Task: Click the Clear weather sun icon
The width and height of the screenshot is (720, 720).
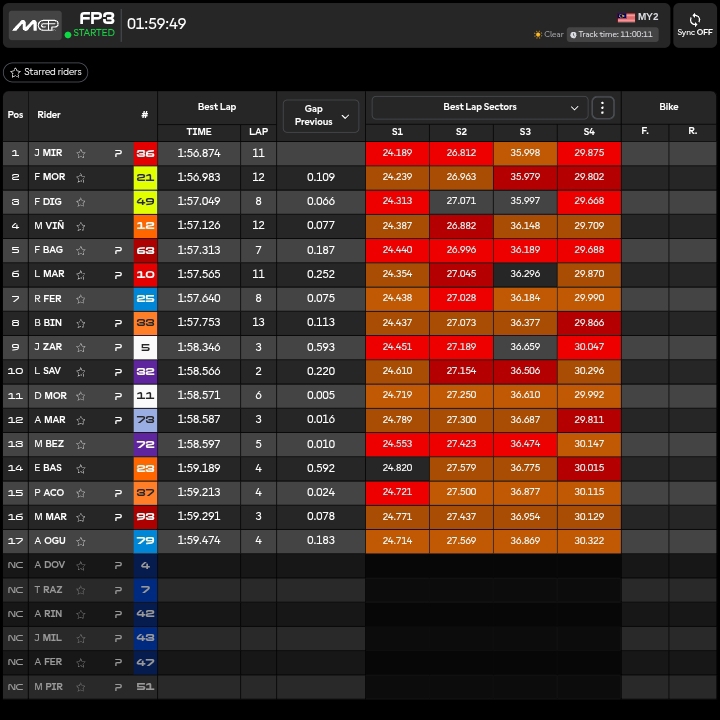Action: 538,35
